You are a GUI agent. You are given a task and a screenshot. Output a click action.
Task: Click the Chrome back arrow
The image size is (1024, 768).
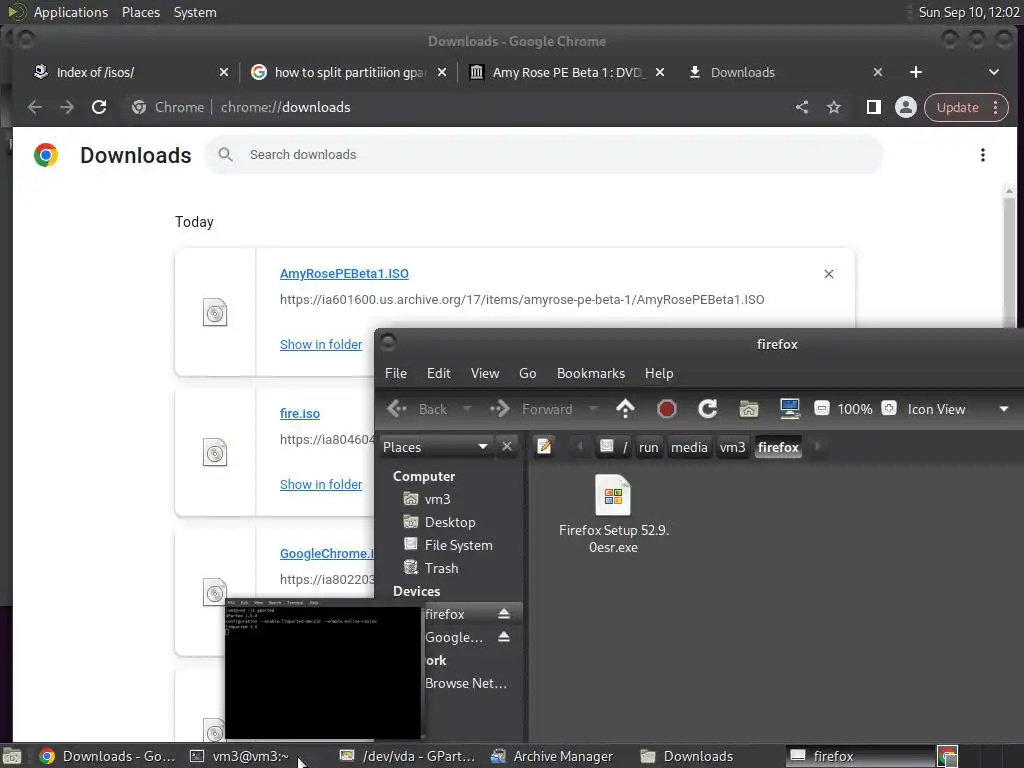[x=35, y=107]
